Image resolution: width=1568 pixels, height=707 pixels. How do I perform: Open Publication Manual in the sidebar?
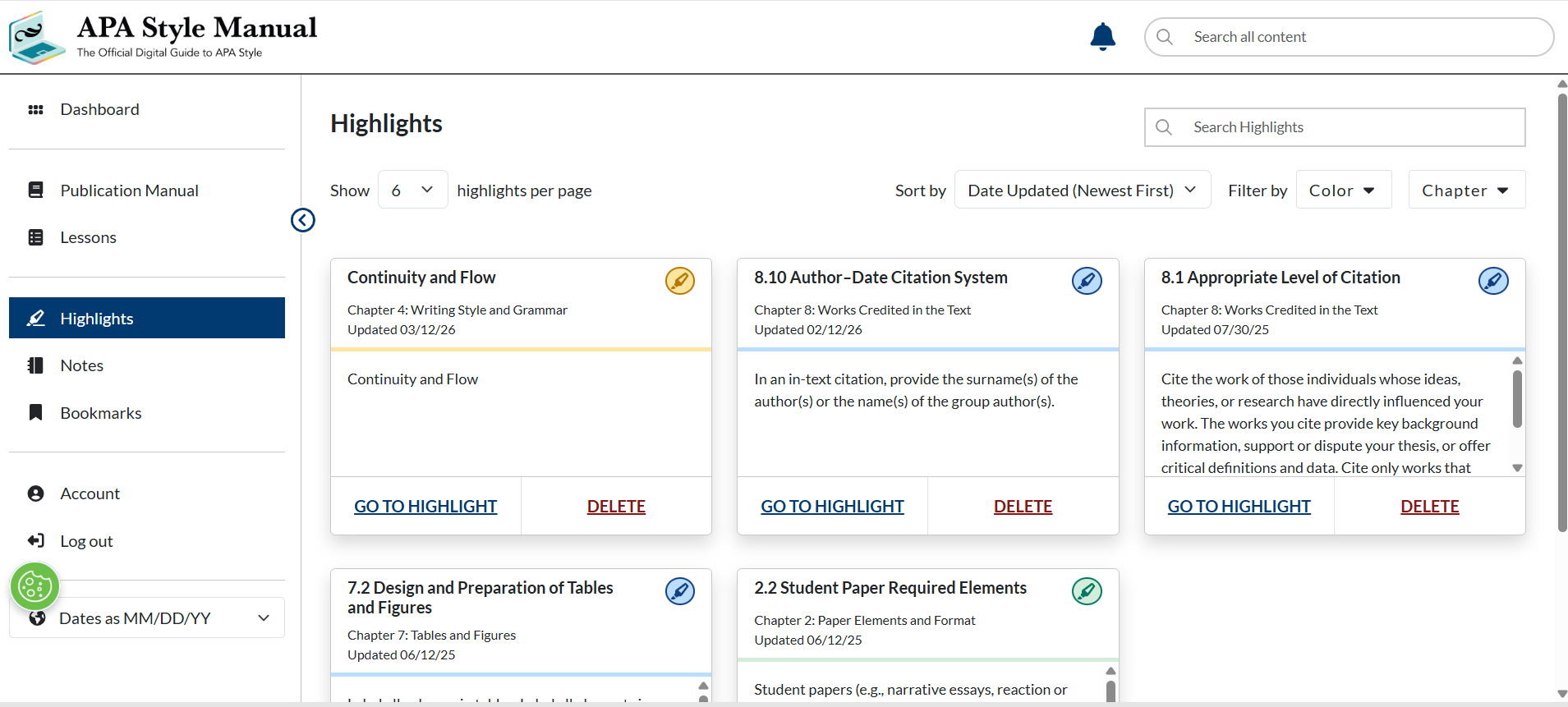[147, 191]
